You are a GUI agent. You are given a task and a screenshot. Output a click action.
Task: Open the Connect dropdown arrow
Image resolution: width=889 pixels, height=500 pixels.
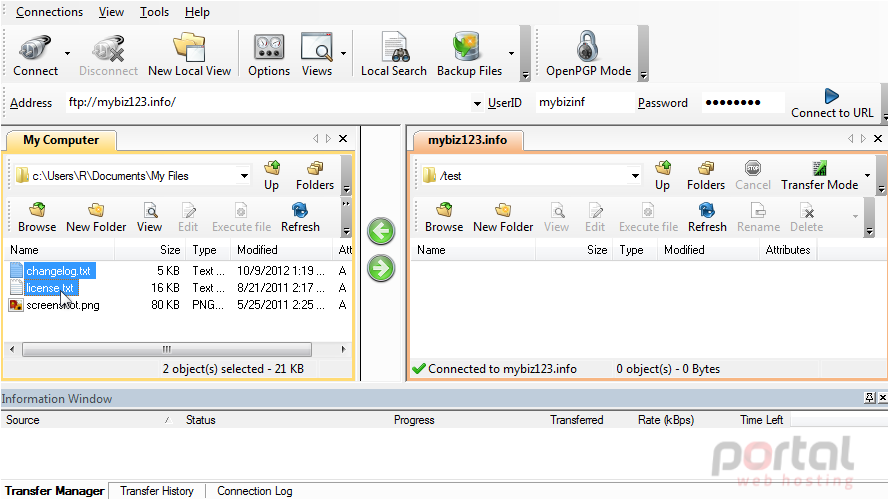pyautogui.click(x=67, y=53)
